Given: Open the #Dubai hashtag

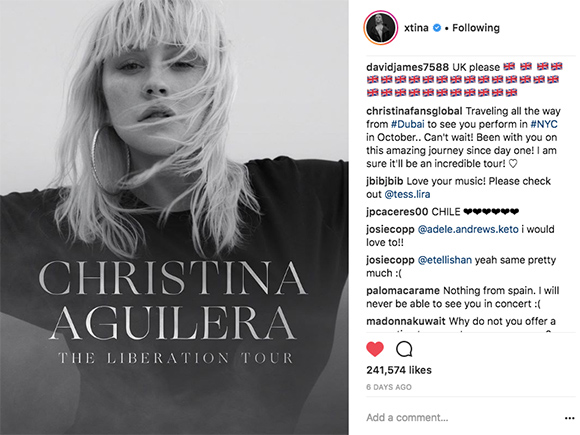Looking at the screenshot, I should pyautogui.click(x=408, y=124).
